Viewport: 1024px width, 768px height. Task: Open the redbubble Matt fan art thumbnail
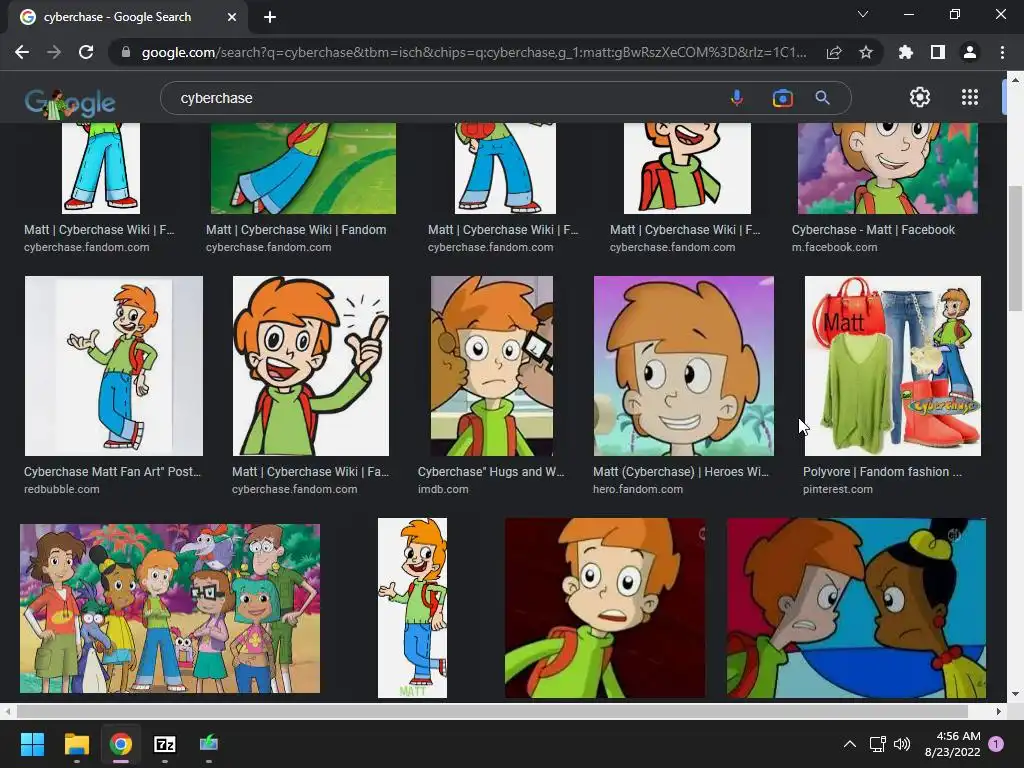pos(114,366)
